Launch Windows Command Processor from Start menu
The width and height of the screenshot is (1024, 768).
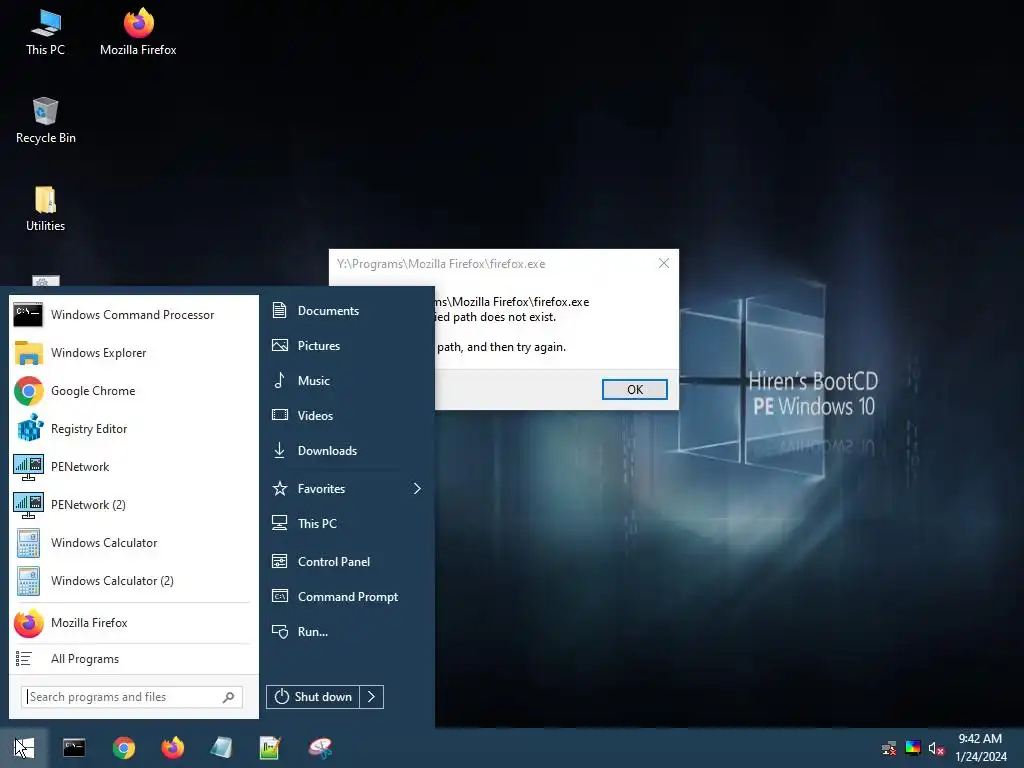pyautogui.click(x=134, y=315)
